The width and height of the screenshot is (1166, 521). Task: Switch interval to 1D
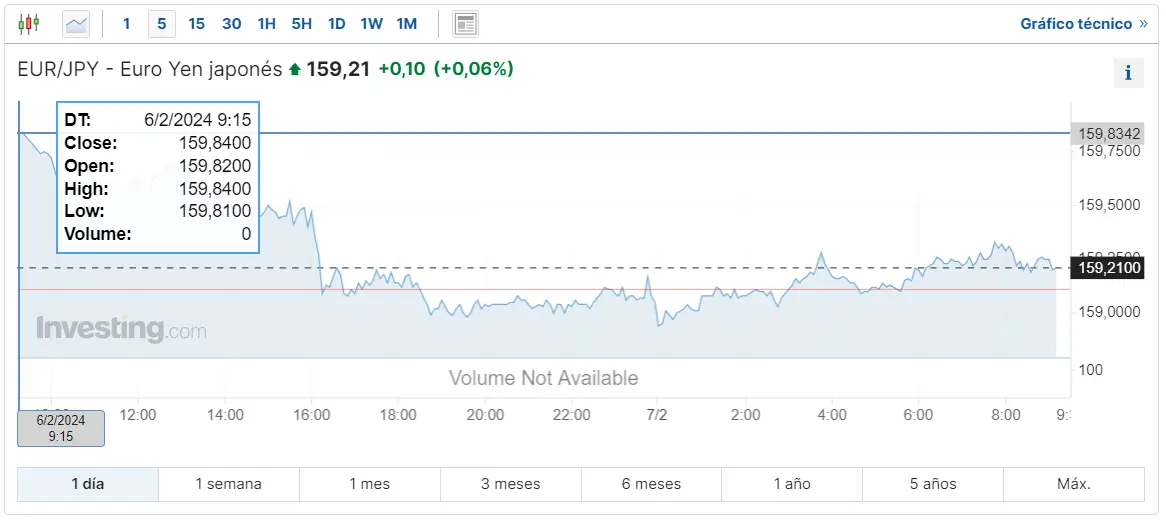click(x=337, y=24)
